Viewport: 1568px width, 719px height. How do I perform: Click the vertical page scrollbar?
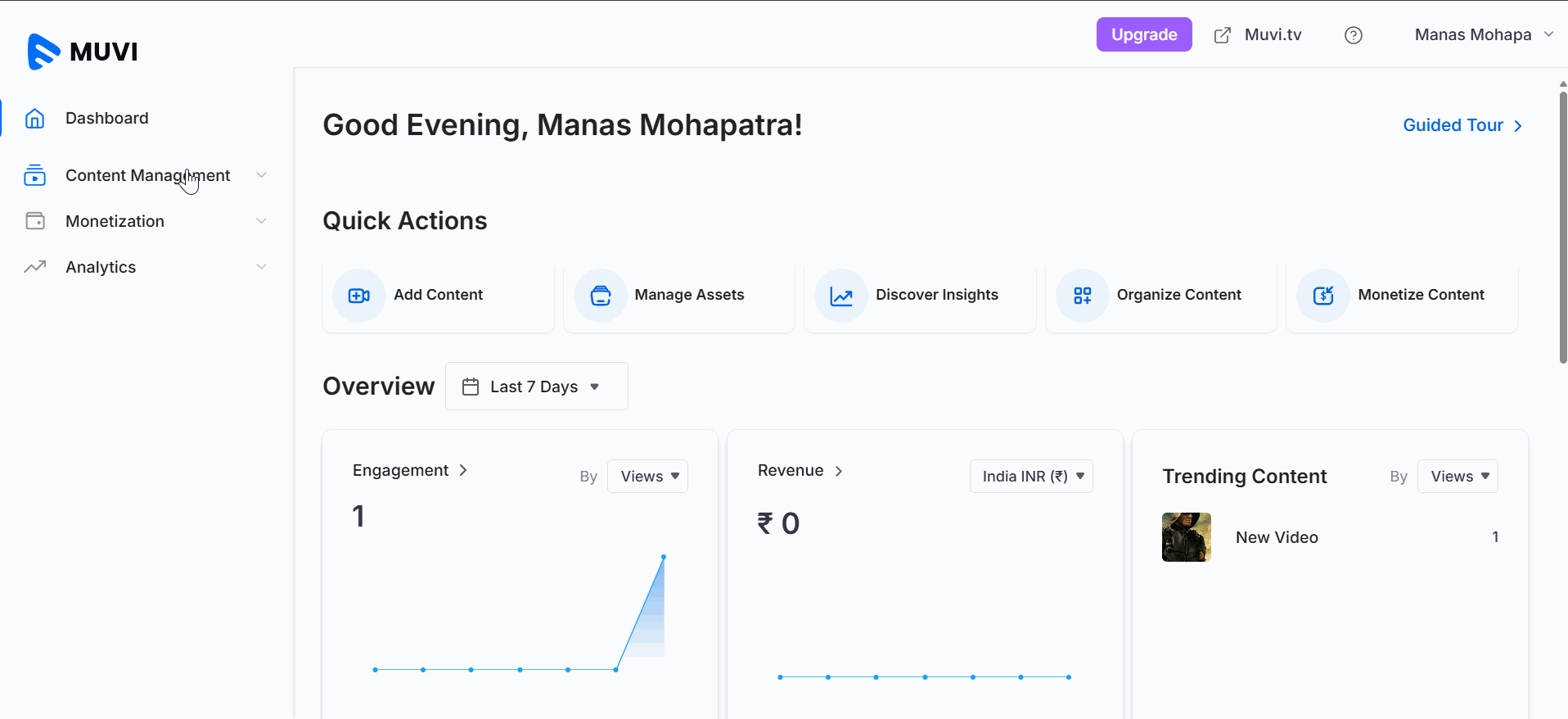pyautogui.click(x=1562, y=229)
